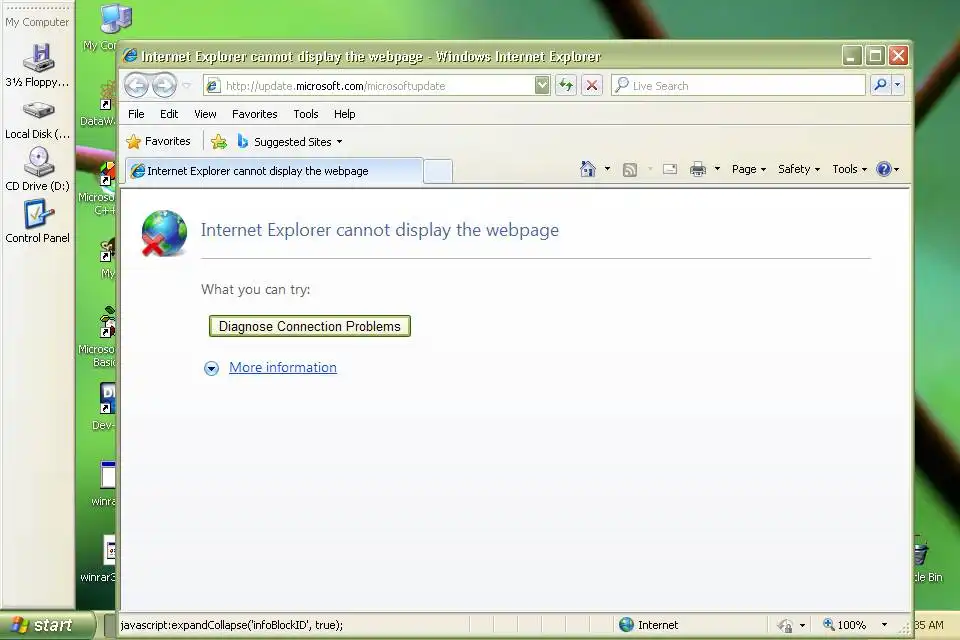
Task: Refresh the page with the green arrows
Action: coord(566,85)
